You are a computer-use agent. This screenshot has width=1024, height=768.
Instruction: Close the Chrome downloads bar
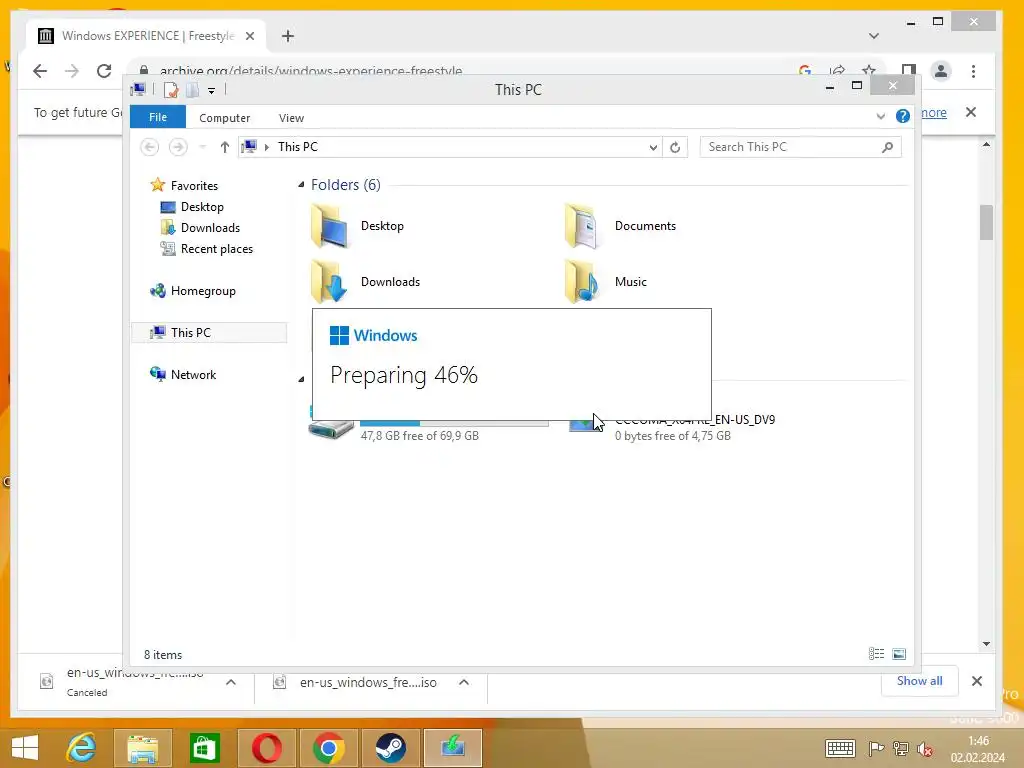pos(977,681)
